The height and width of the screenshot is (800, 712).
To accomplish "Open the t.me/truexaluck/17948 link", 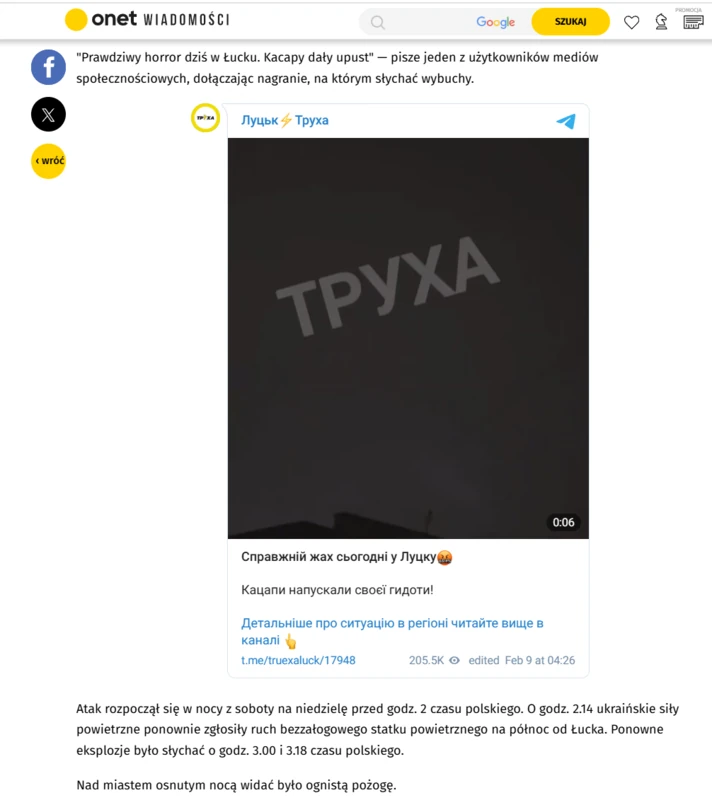I will point(298,660).
